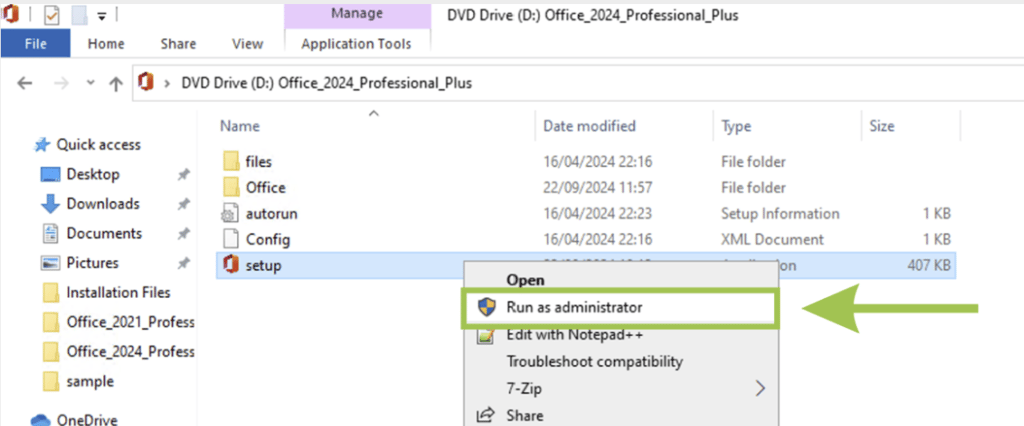Open the File ribbon tab
This screenshot has width=1024, height=426.
(35, 44)
